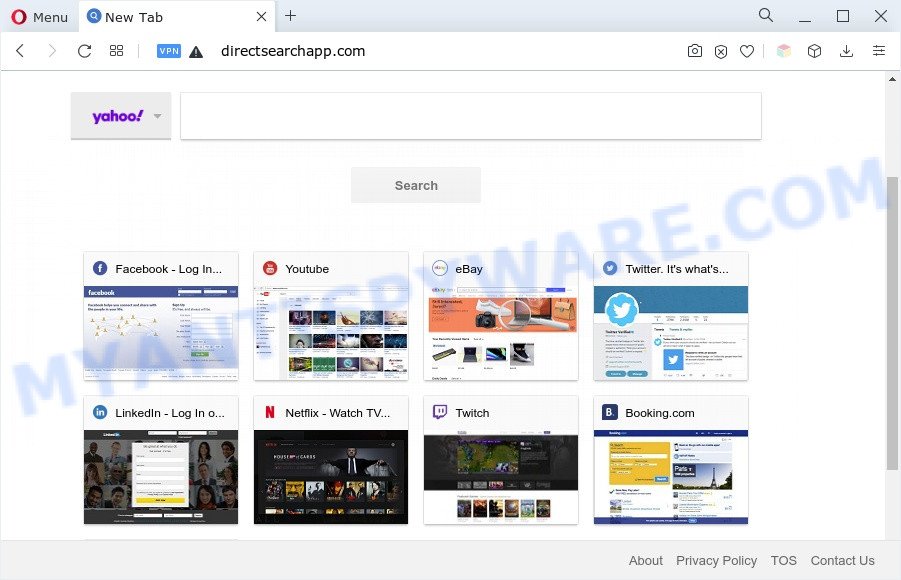Click the colorful cube extension icon

point(784,51)
